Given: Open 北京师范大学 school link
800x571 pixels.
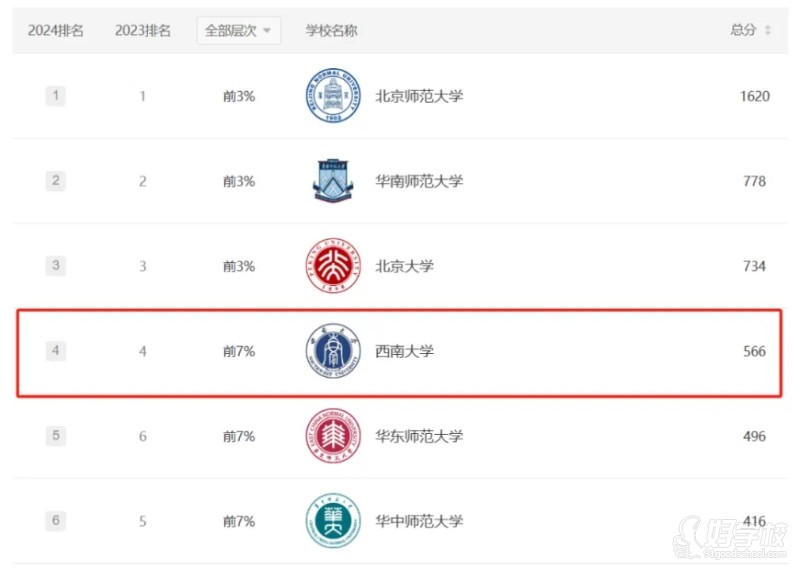Looking at the screenshot, I should 419,96.
